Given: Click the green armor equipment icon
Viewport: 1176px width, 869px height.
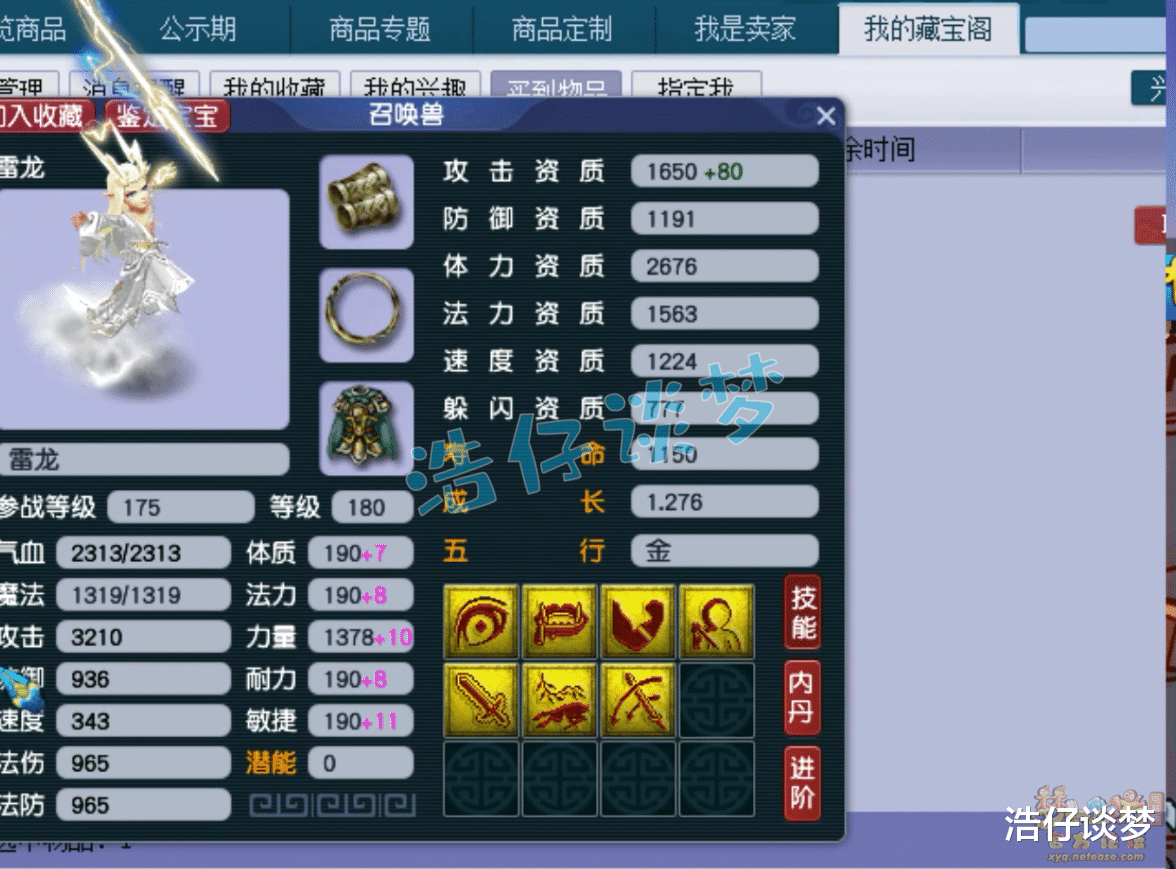Looking at the screenshot, I should click(x=366, y=428).
